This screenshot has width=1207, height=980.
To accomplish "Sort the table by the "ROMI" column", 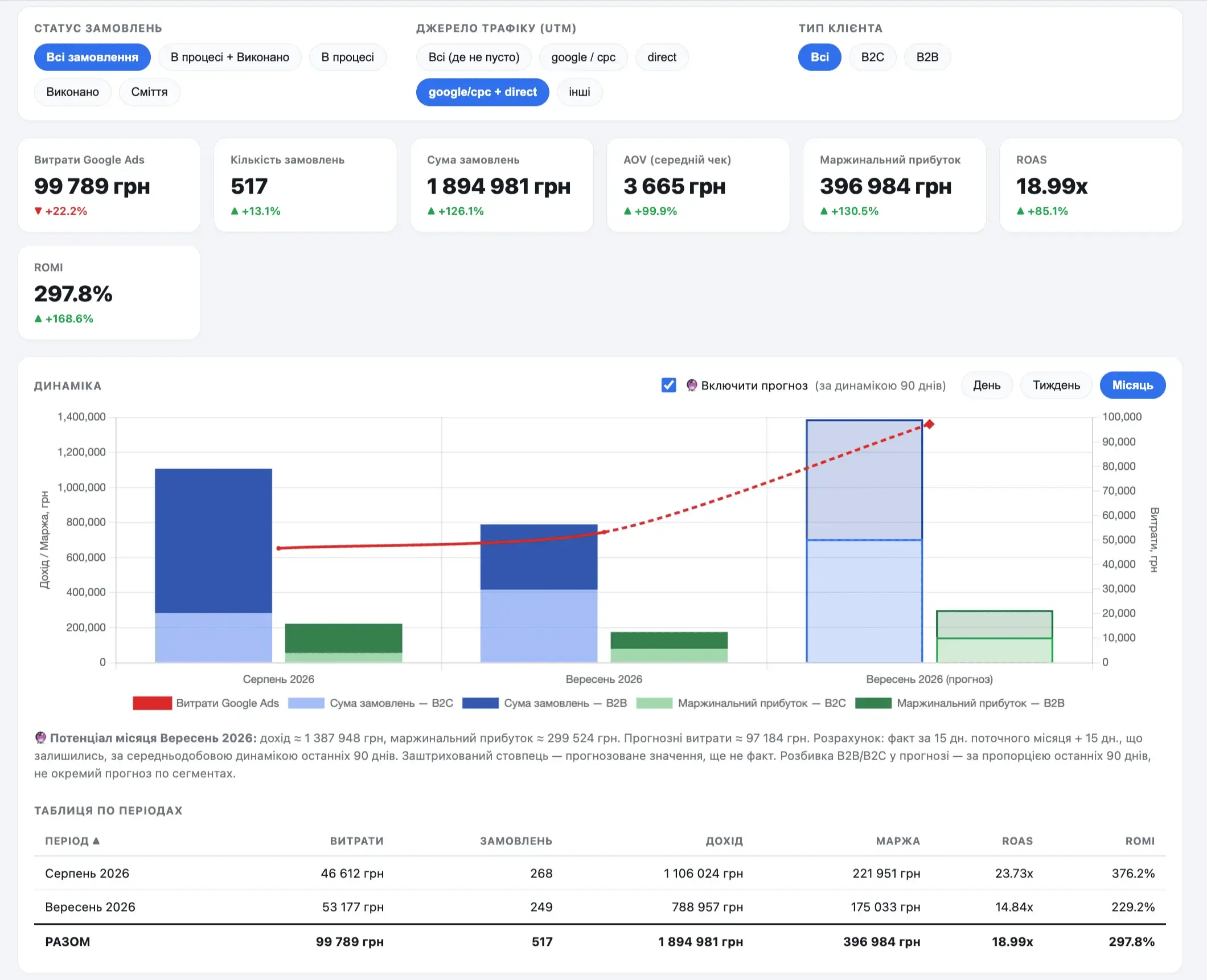I will 1140,841.
